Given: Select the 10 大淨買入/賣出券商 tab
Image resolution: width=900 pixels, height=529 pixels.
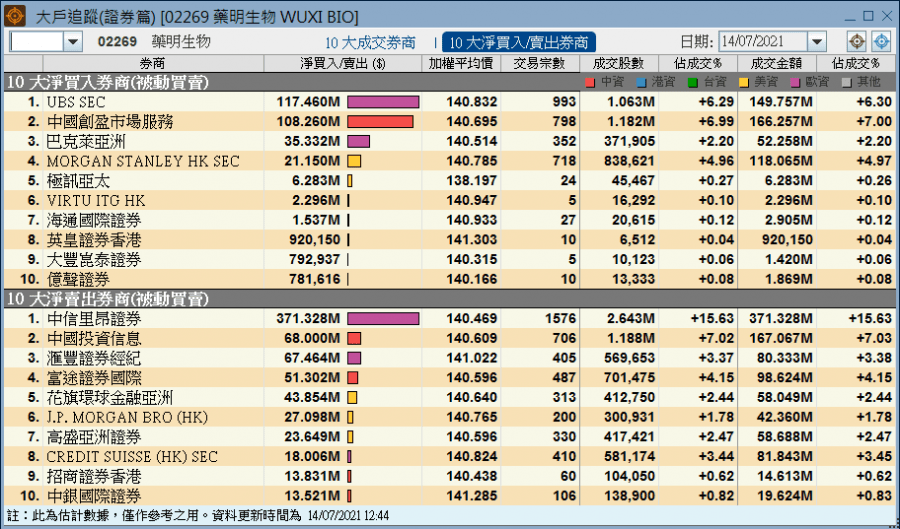Looking at the screenshot, I should point(519,42).
